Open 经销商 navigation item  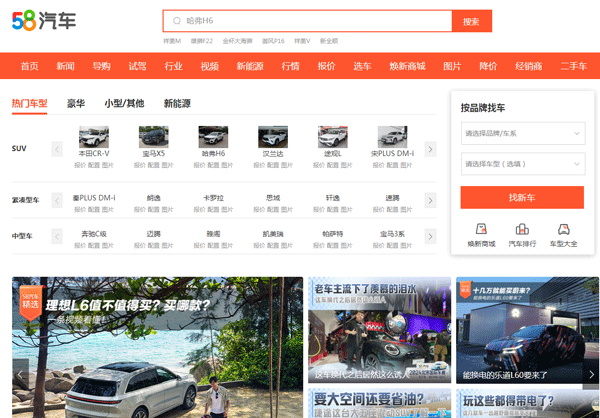pos(528,66)
